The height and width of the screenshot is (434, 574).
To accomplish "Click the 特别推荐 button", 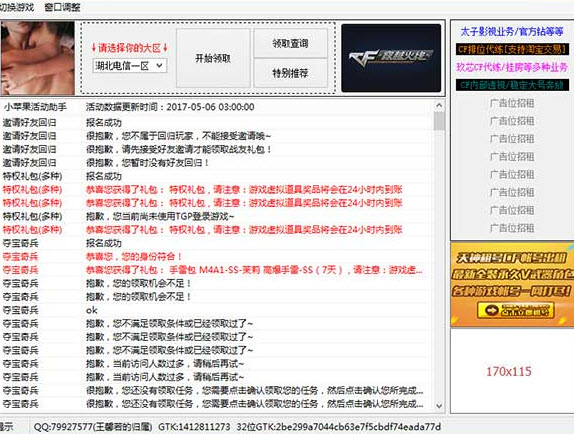I will pos(290,73).
